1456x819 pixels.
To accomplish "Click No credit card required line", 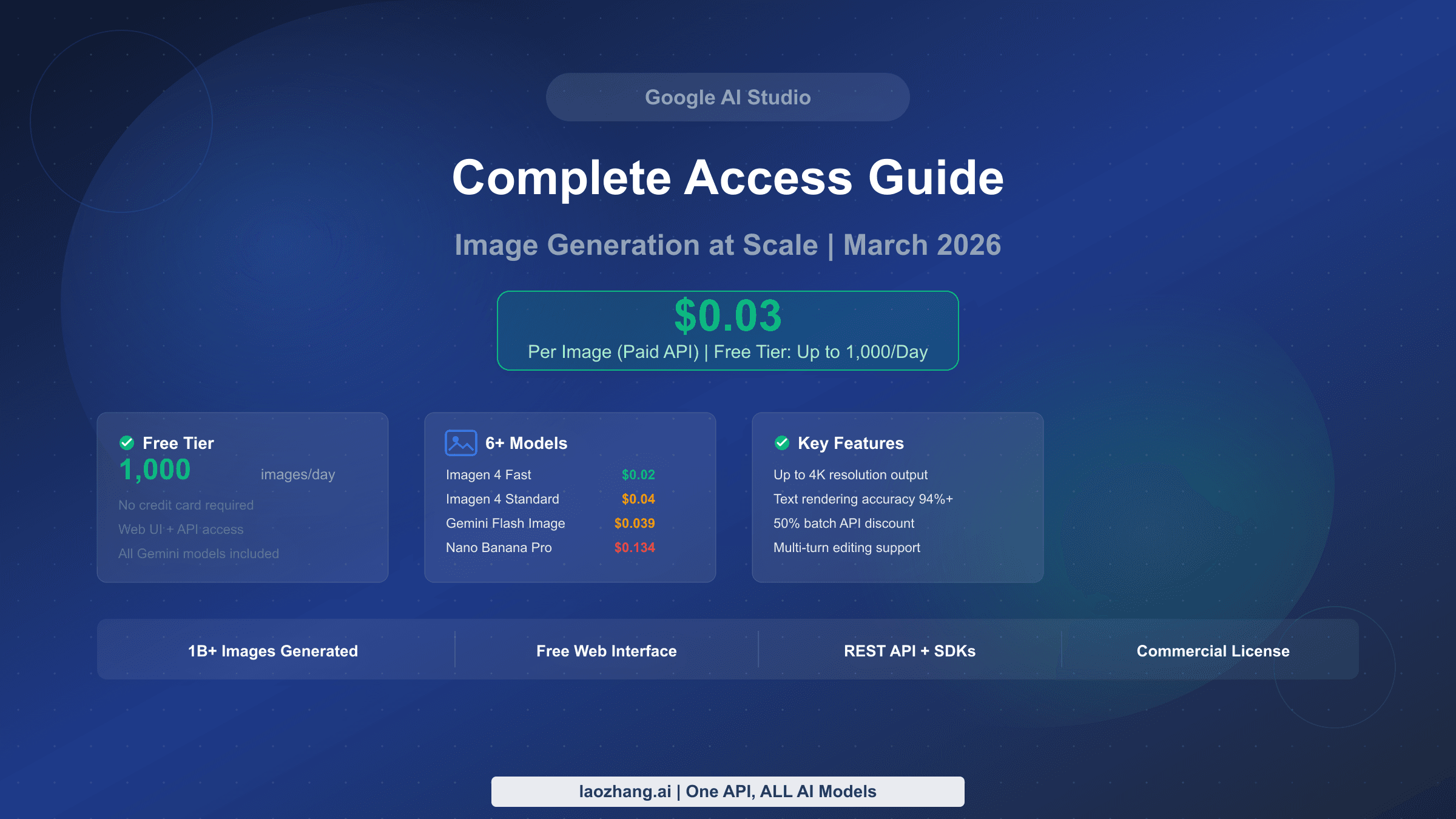I will pyautogui.click(x=186, y=505).
